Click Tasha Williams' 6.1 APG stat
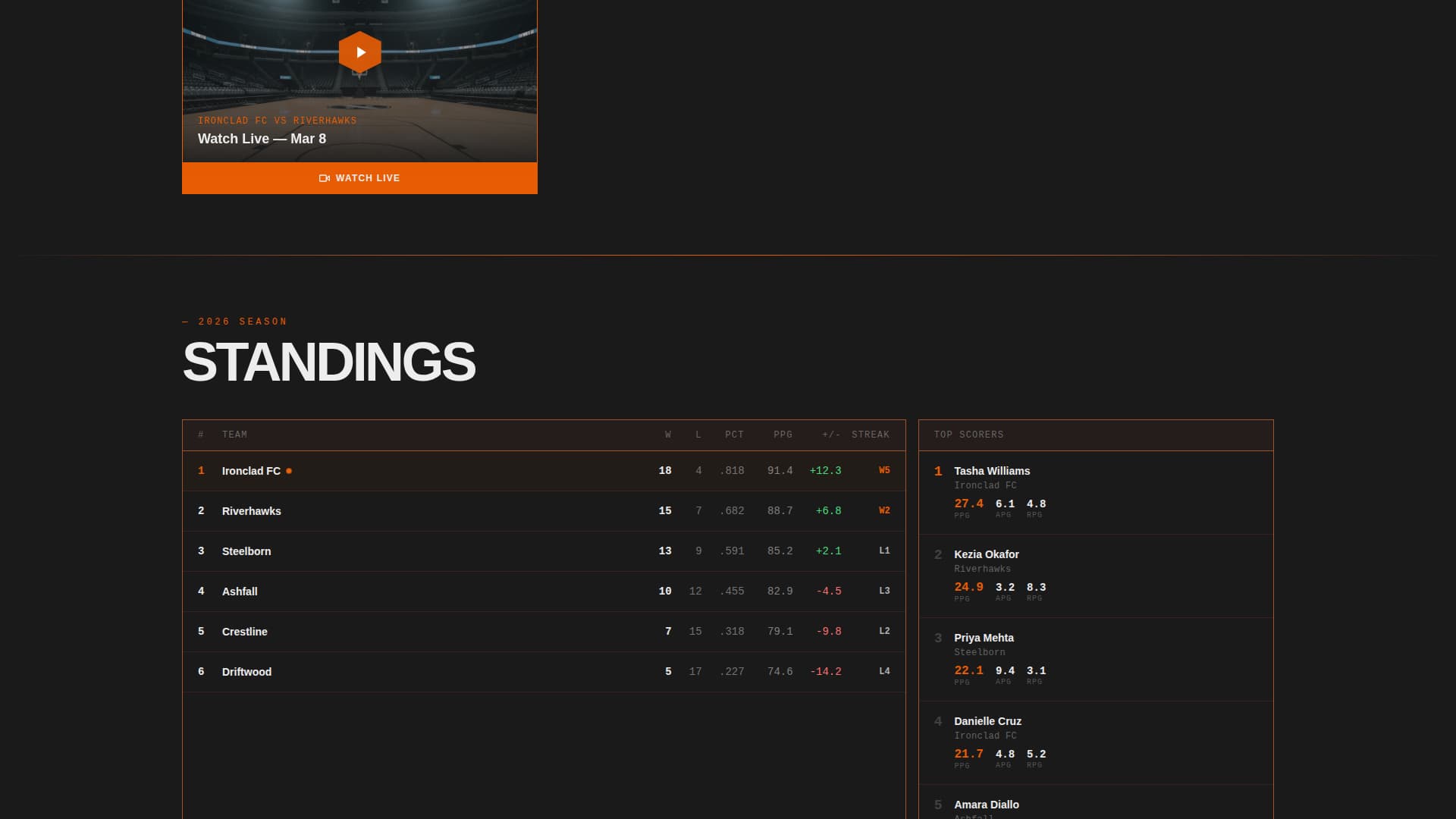Screen dimensions: 1456x819 click(1005, 504)
